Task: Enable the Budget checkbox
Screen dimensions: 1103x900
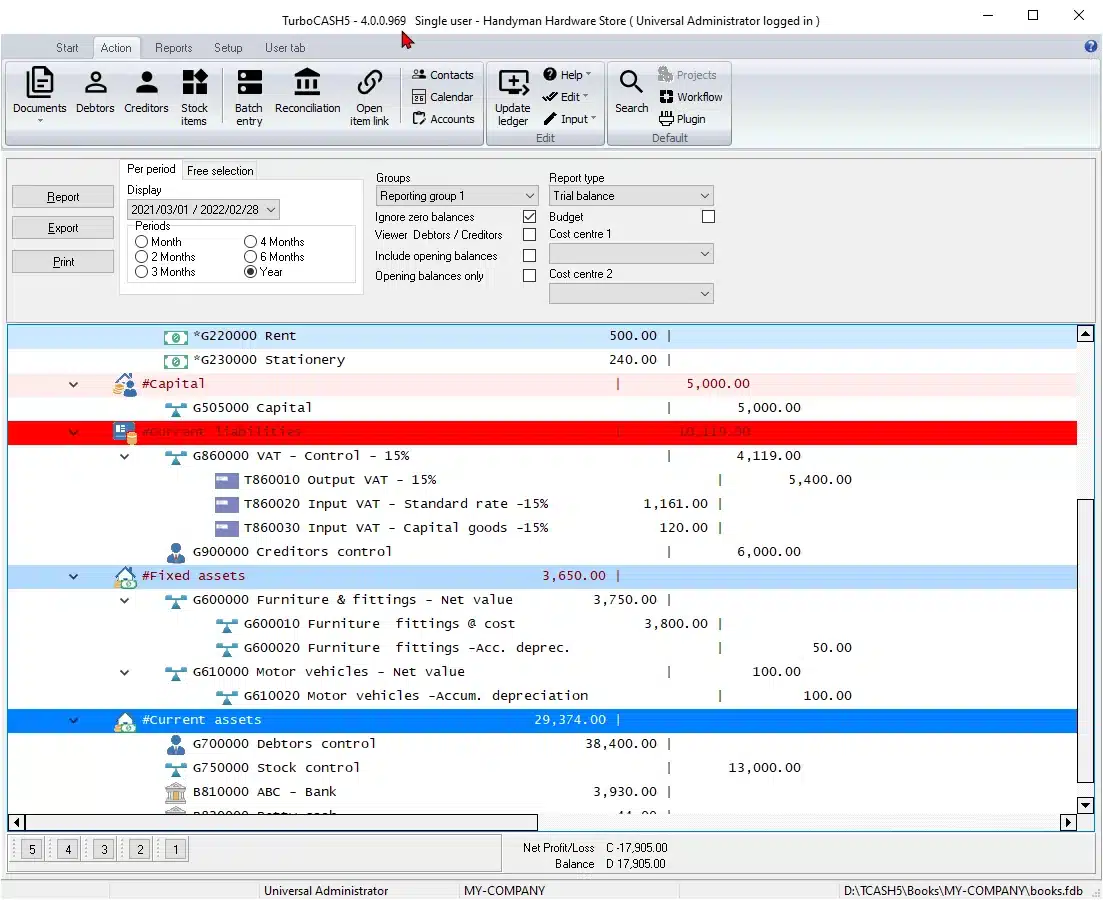Action: pos(708,216)
